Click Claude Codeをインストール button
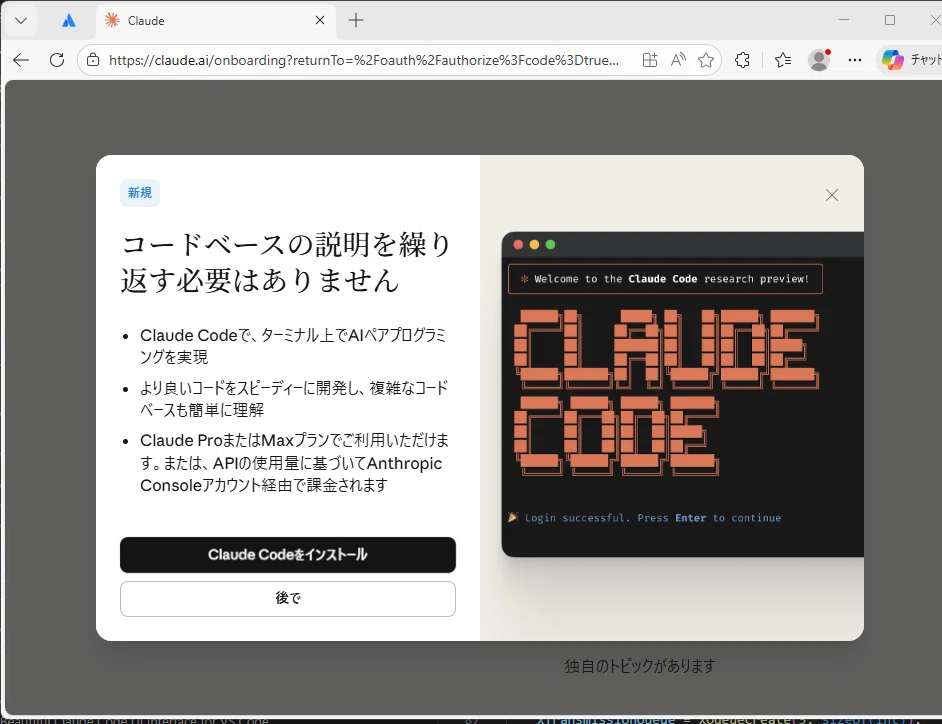This screenshot has width=942, height=724. point(288,555)
